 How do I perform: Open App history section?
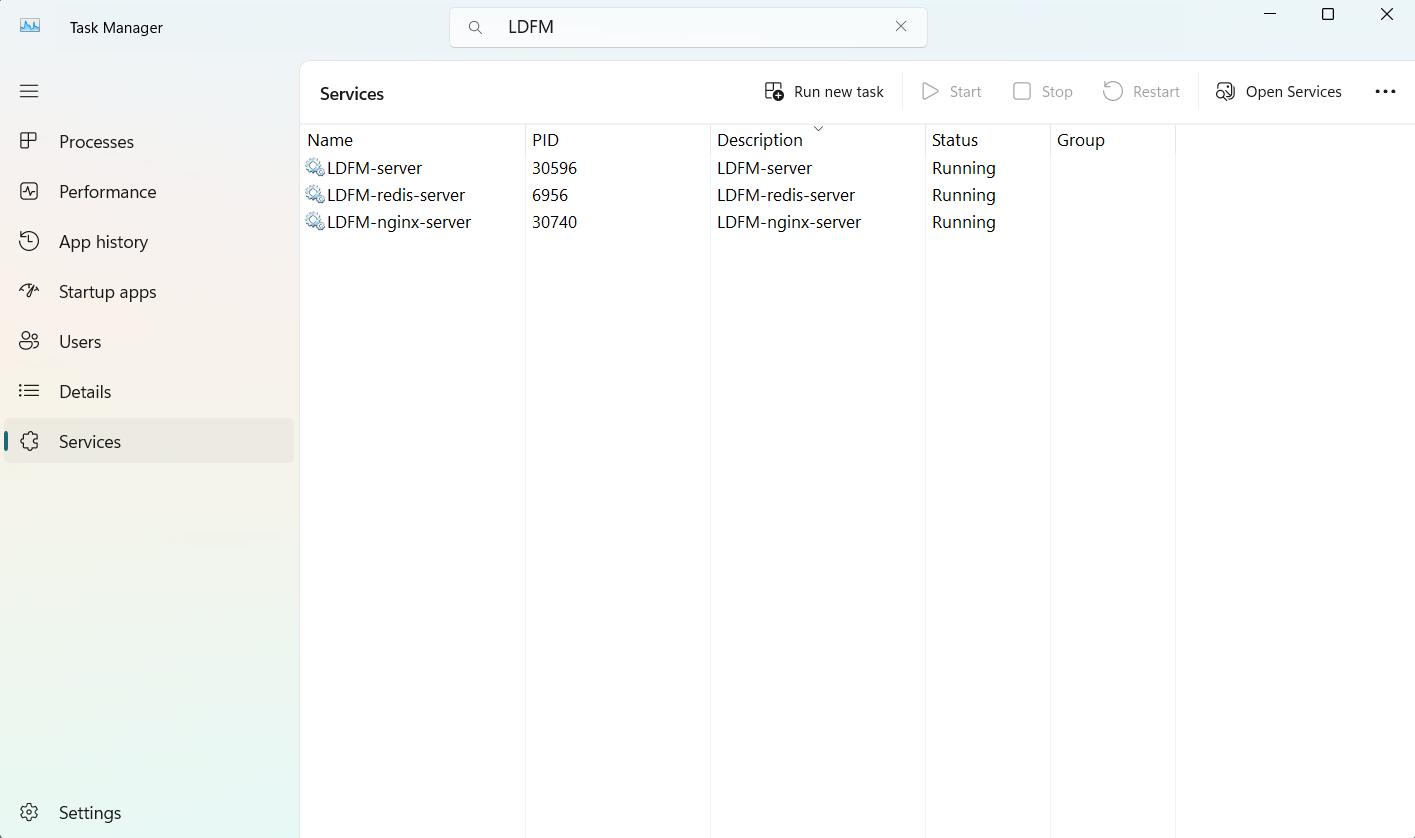(x=103, y=242)
